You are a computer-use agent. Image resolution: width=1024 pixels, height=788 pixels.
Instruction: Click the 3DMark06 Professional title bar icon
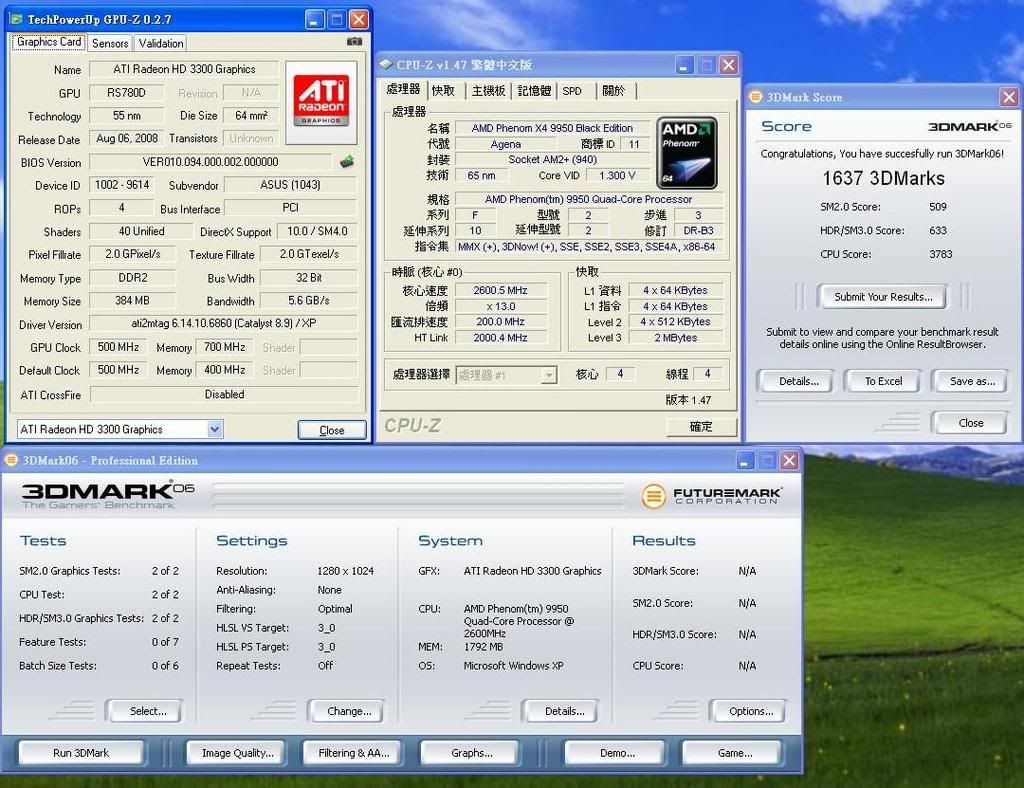point(11,460)
